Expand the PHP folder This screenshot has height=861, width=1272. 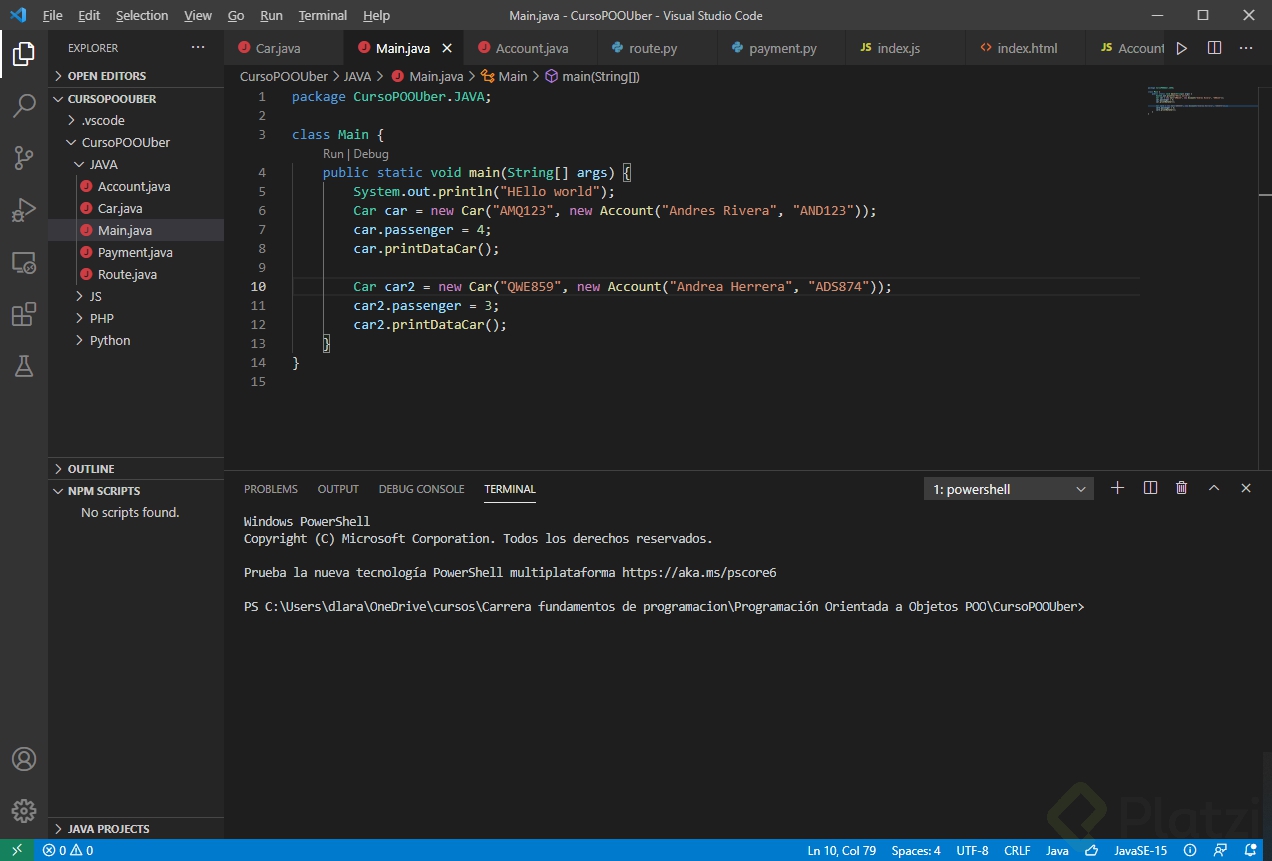pos(136,318)
